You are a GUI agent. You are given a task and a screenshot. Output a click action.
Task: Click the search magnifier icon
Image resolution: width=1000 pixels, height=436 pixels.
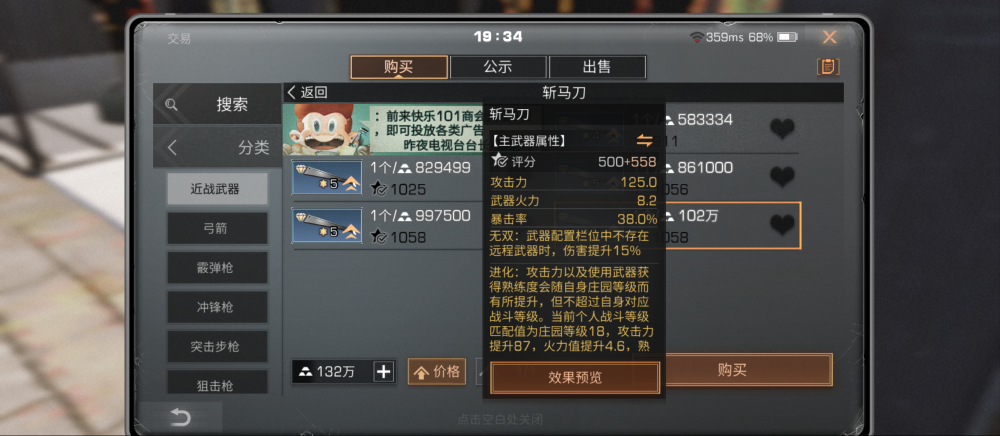click(171, 105)
